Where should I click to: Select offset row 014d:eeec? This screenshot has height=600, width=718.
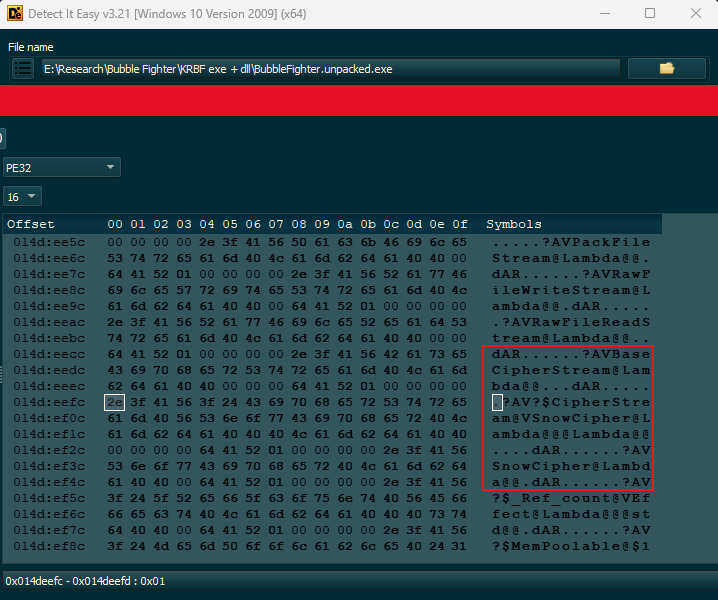pyautogui.click(x=49, y=386)
